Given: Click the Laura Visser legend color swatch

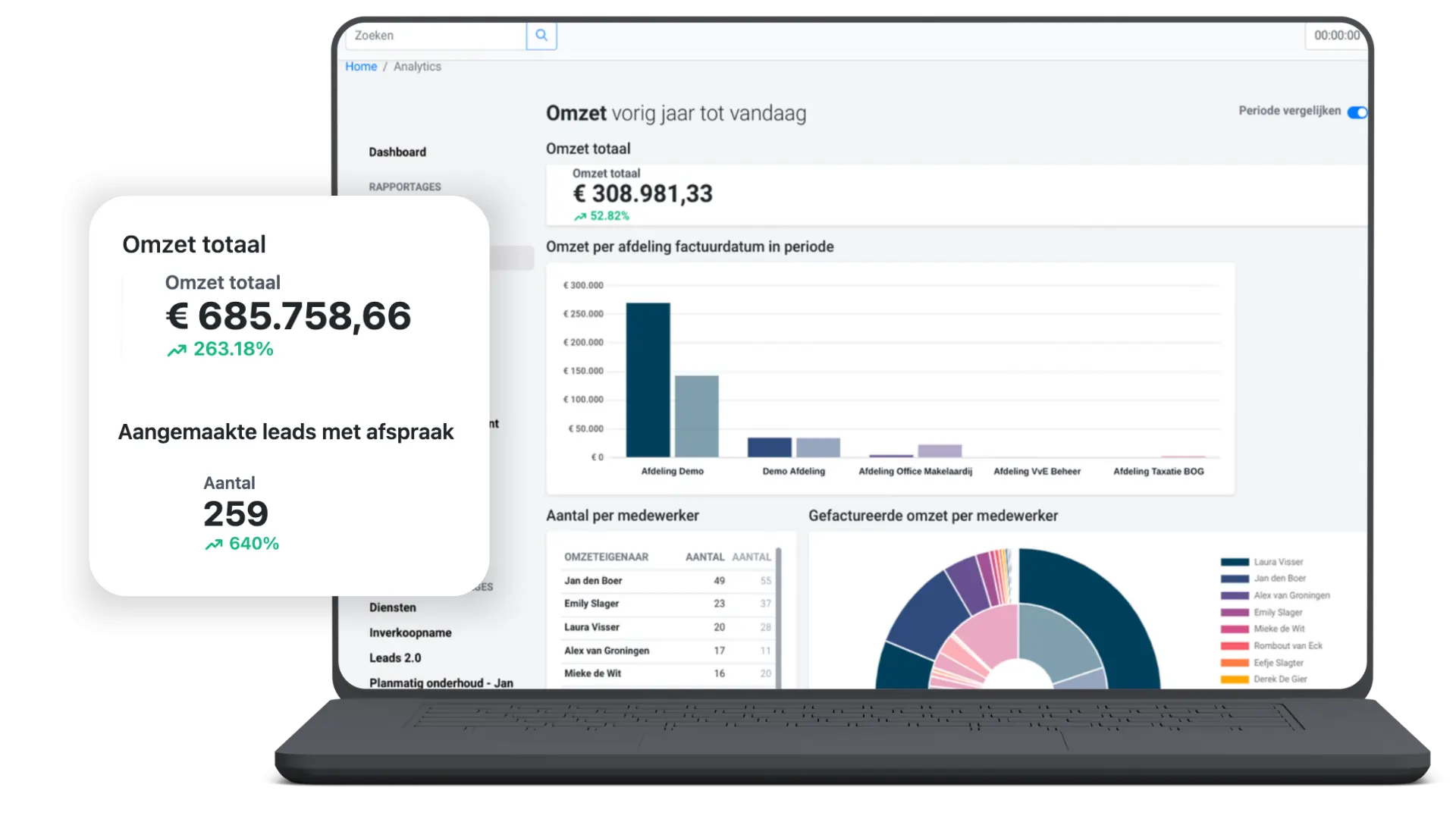Looking at the screenshot, I should [x=1235, y=562].
